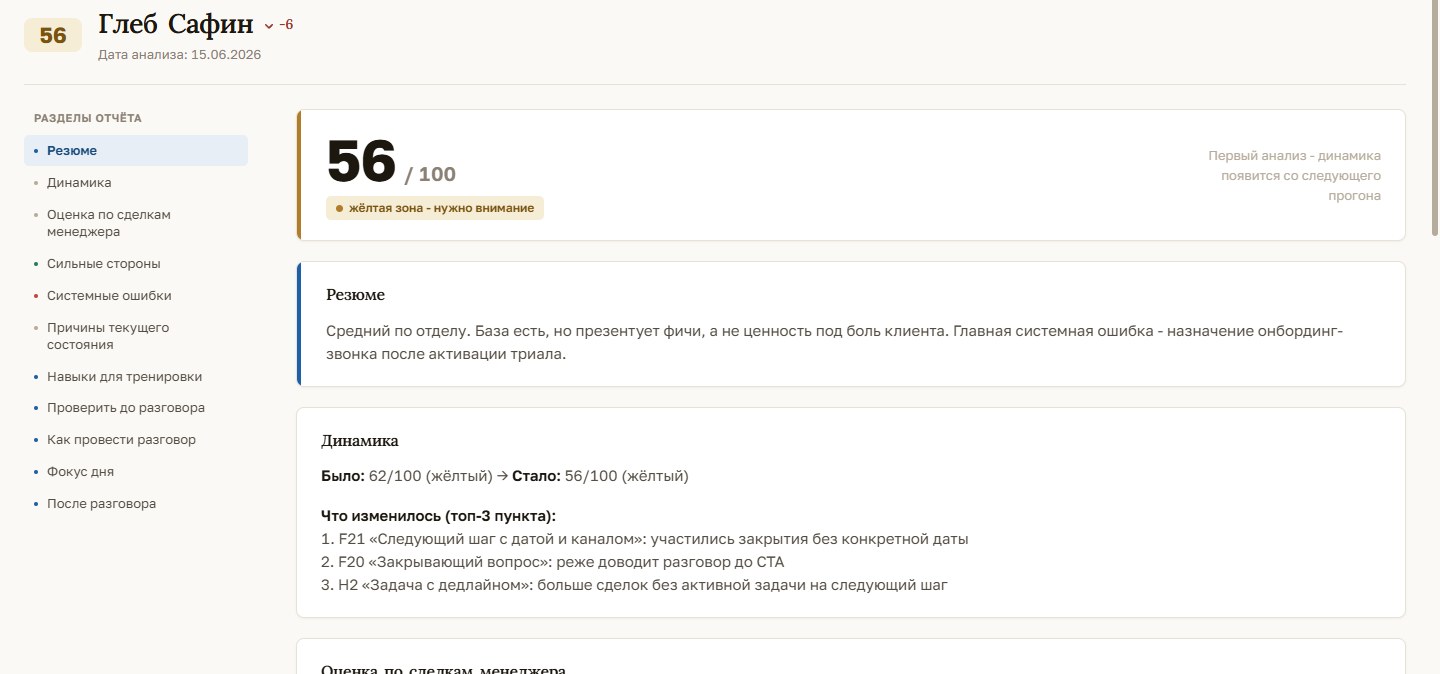
Task: Click the manager name Глеб Сафин
Action: [x=176, y=24]
